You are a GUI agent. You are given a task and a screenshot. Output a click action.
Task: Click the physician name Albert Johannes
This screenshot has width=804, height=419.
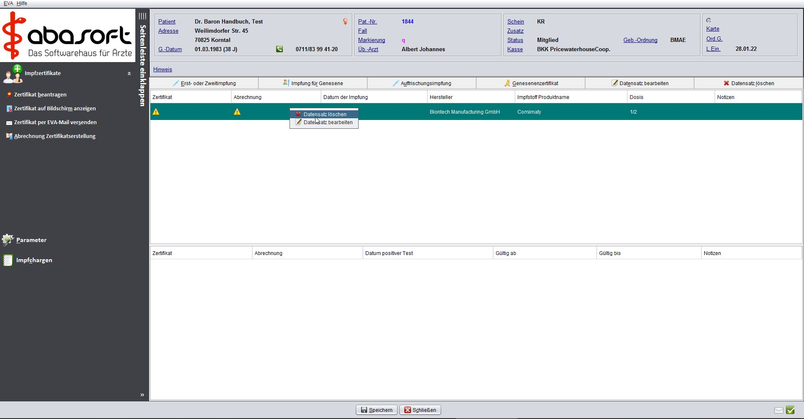[423, 49]
